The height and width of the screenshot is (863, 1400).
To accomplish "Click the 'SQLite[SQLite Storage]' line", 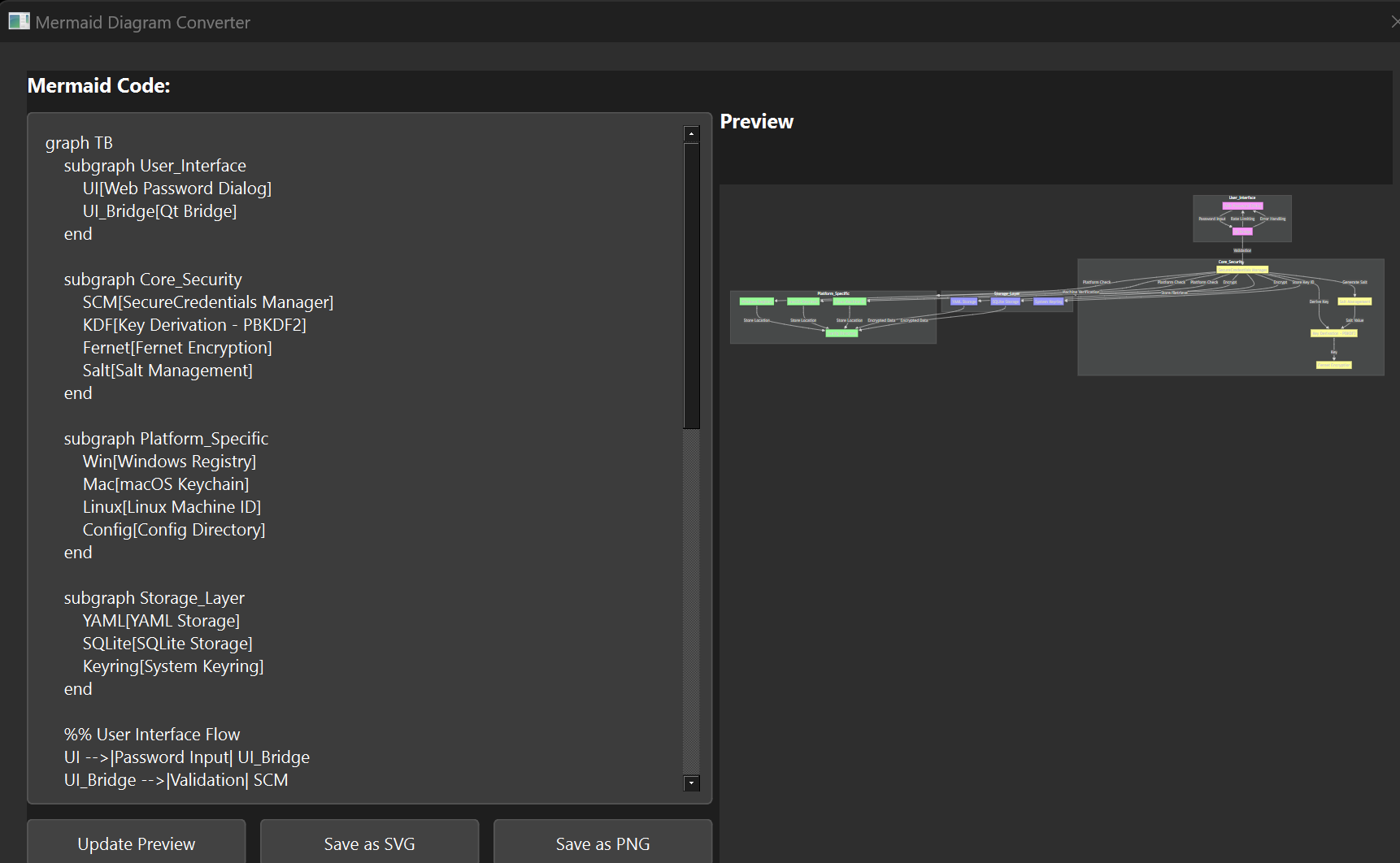I will [x=167, y=644].
